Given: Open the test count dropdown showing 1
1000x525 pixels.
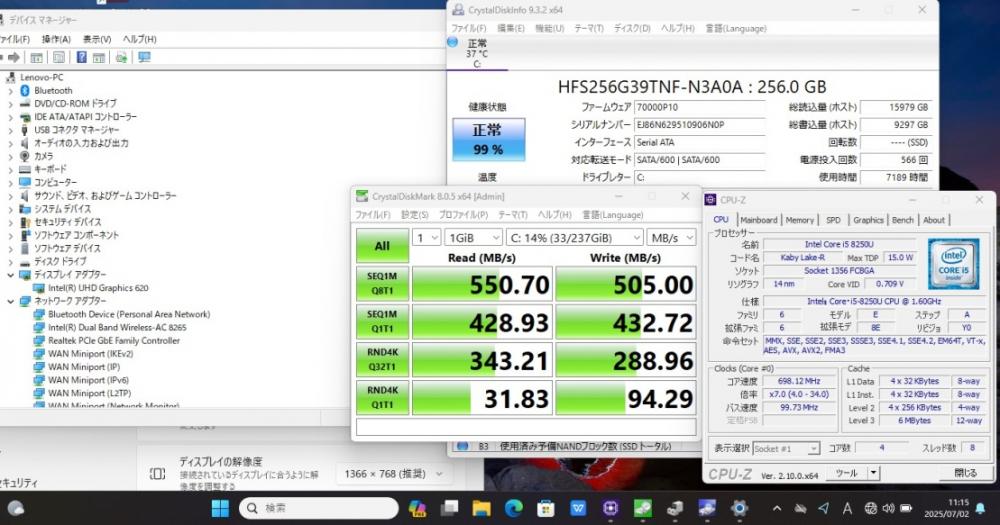Looking at the screenshot, I should [426, 238].
